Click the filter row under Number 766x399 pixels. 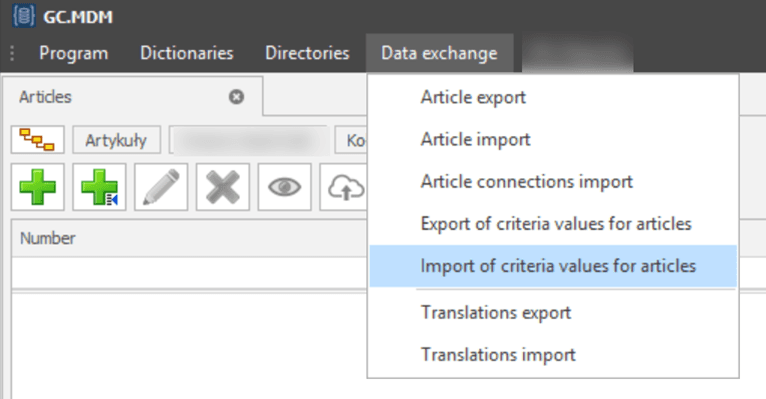[x=189, y=273]
